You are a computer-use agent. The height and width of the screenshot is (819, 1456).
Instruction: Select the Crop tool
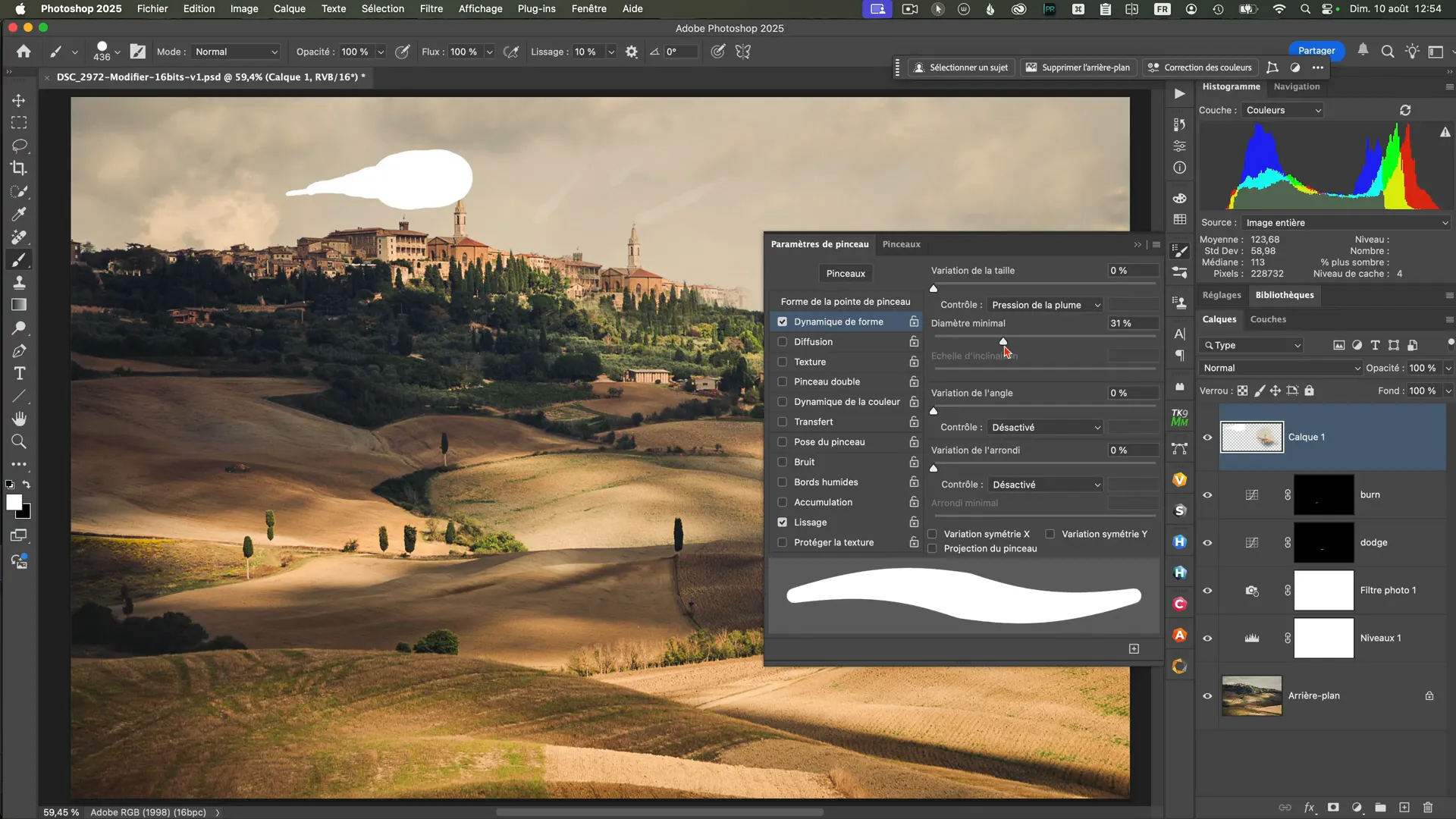coord(19,168)
